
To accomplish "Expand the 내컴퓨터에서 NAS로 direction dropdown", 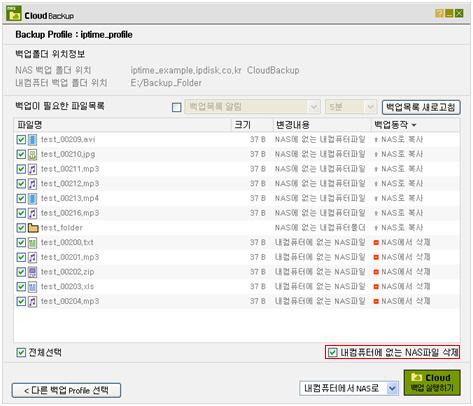I will point(349,388).
